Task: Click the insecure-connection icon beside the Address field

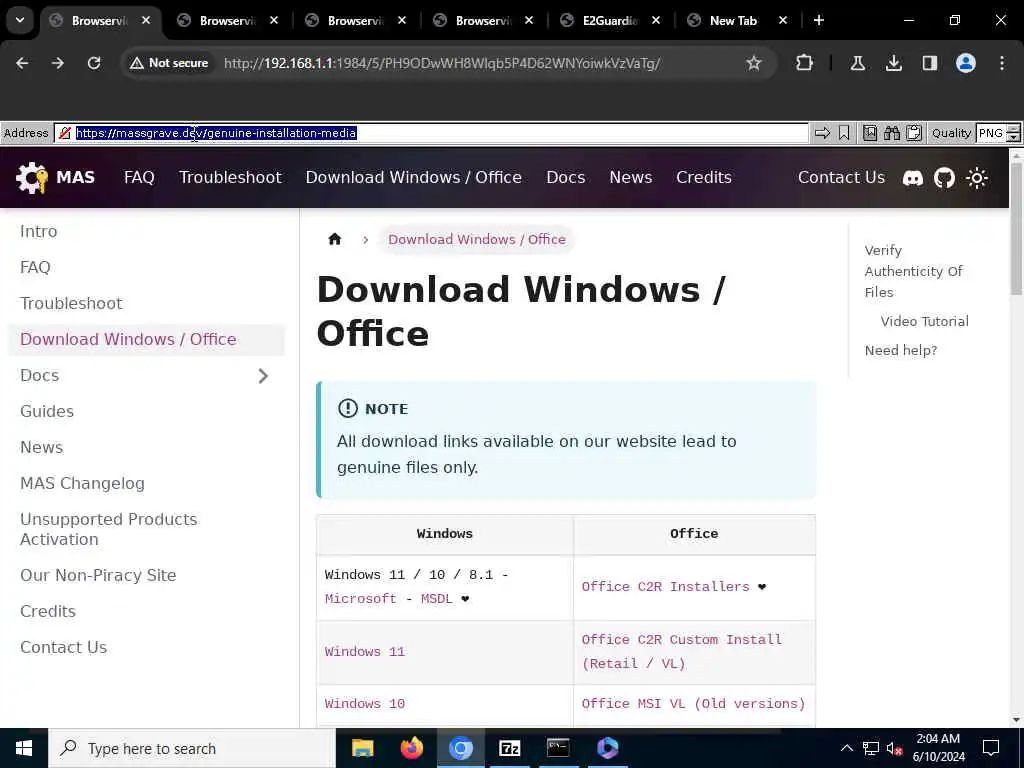Action: 65,133
